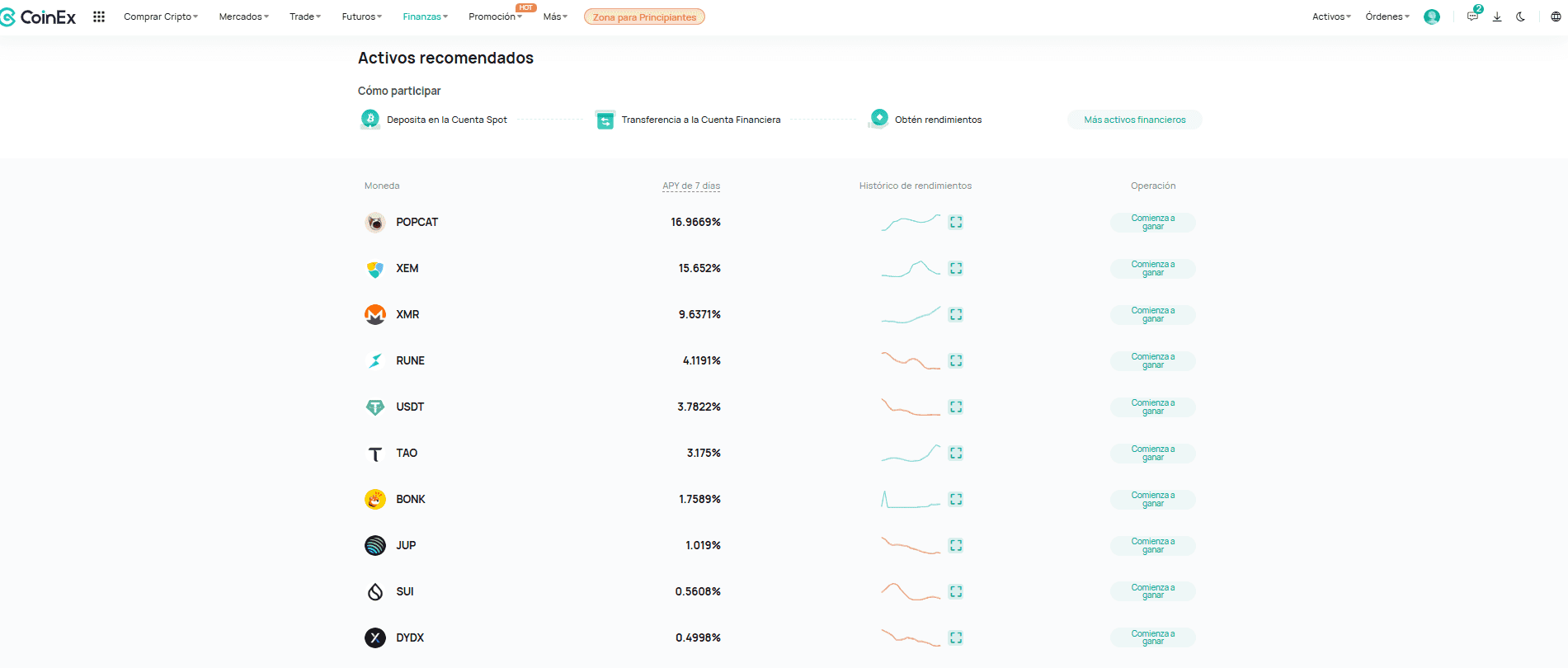Open the messages notification icon
Screen dimensions: 1568x668
pyautogui.click(x=1473, y=16)
